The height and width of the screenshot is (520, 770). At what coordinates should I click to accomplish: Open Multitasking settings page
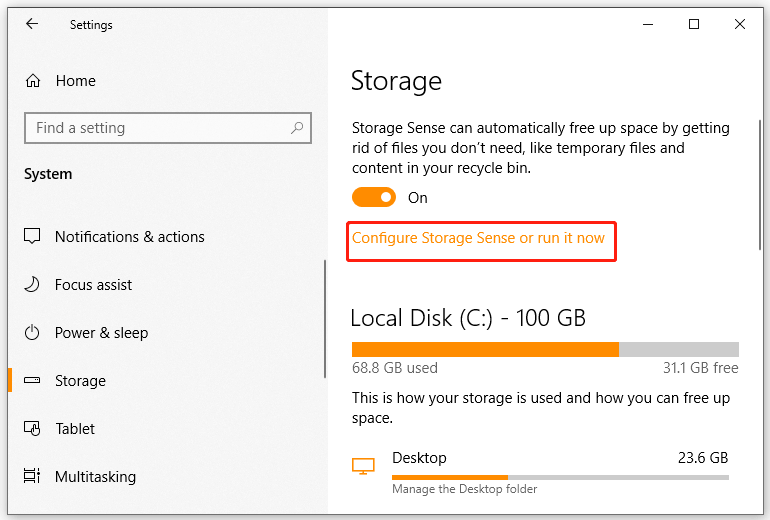coord(95,477)
